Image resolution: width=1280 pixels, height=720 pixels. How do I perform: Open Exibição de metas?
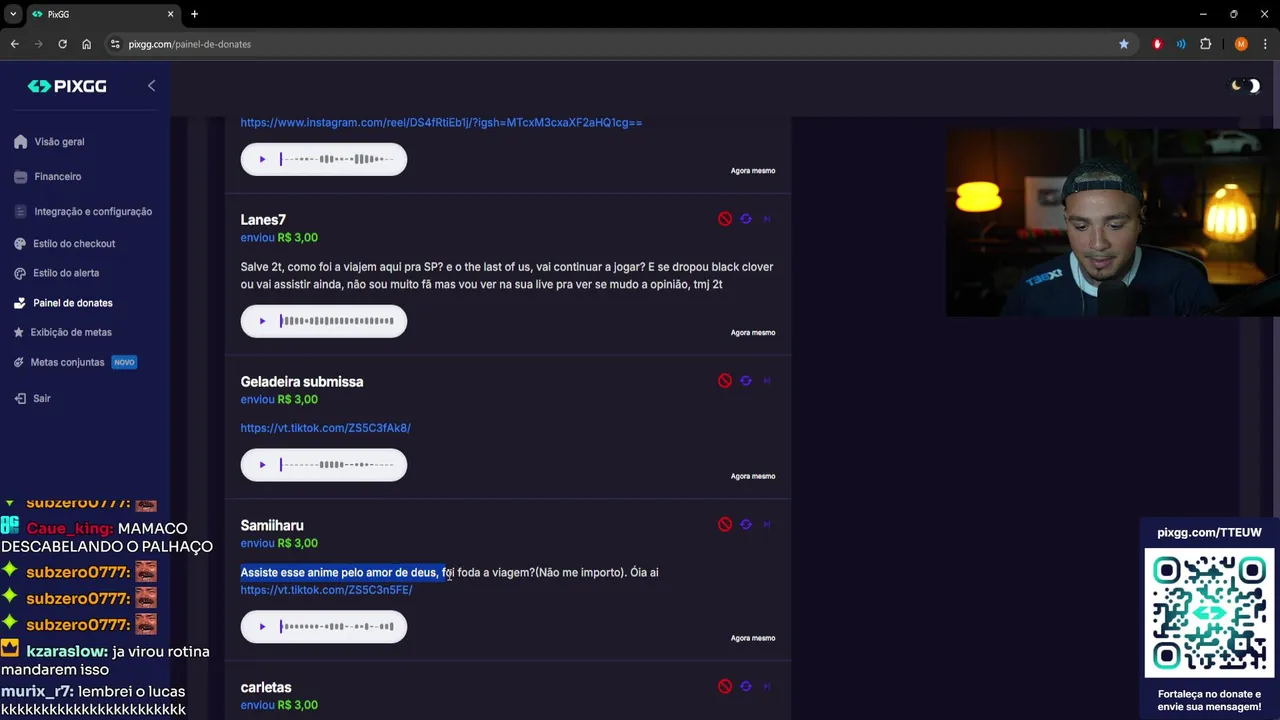(x=63, y=332)
